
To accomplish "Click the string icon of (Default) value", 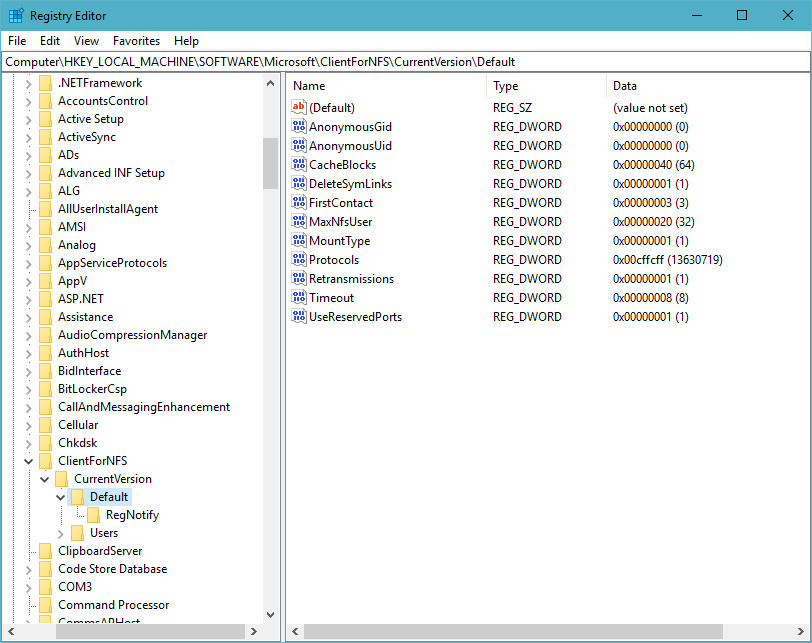I will (298, 108).
